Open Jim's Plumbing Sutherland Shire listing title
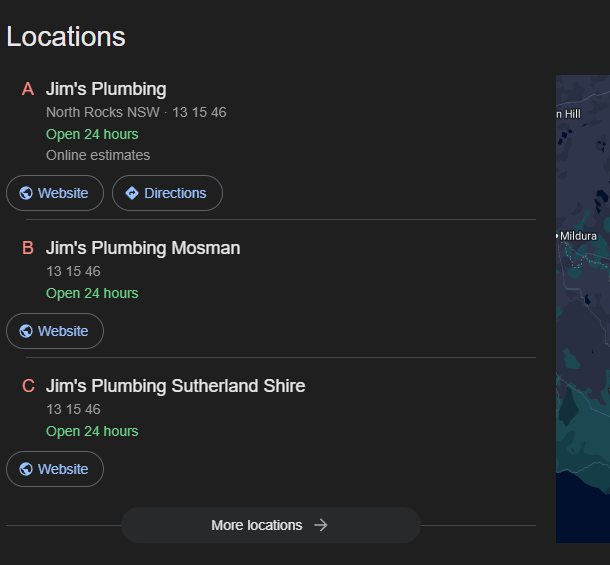The image size is (610, 565). tap(175, 386)
